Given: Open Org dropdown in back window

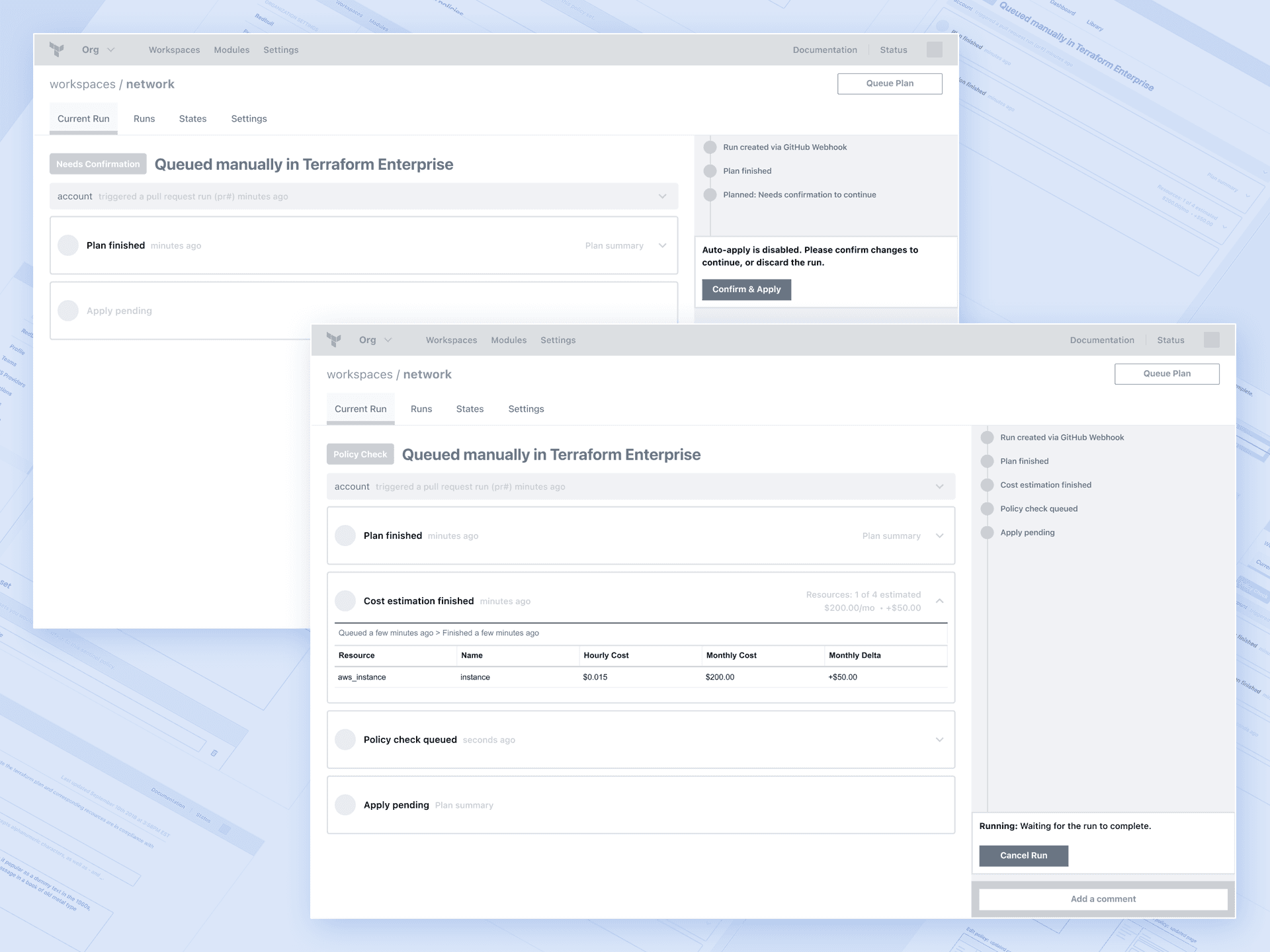Looking at the screenshot, I should [x=98, y=50].
